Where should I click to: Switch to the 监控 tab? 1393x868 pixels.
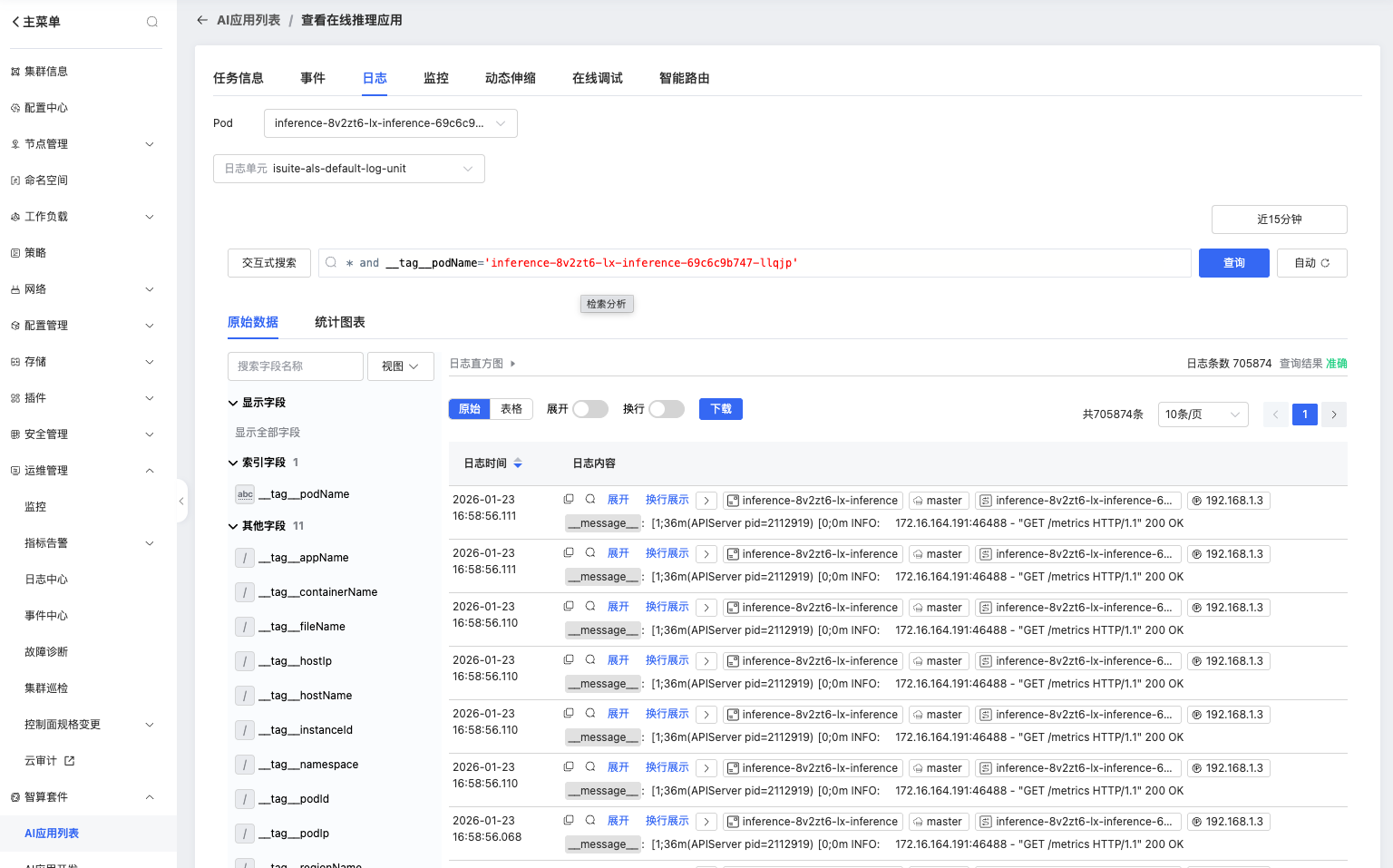tap(435, 78)
